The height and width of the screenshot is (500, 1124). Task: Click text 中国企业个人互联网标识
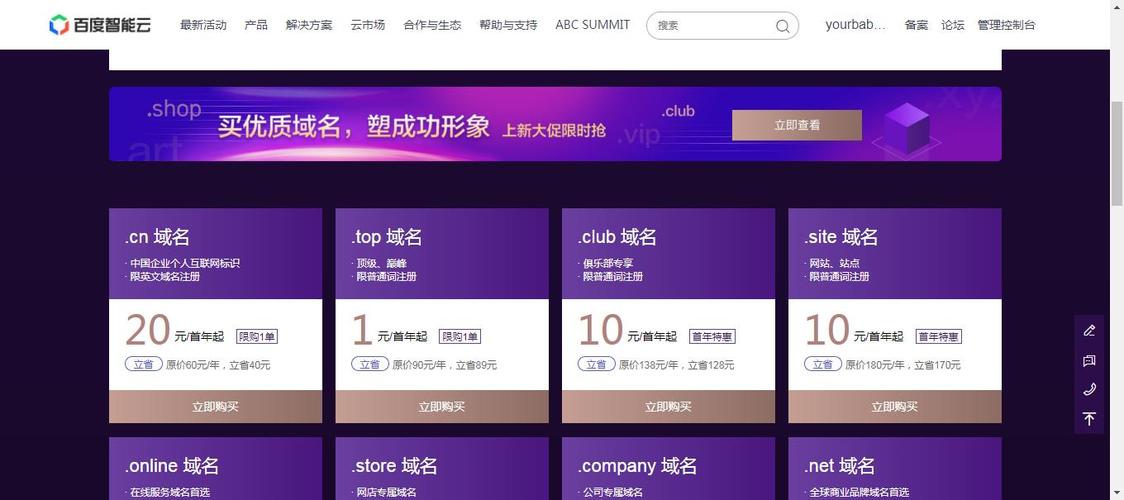pyautogui.click(x=185, y=264)
